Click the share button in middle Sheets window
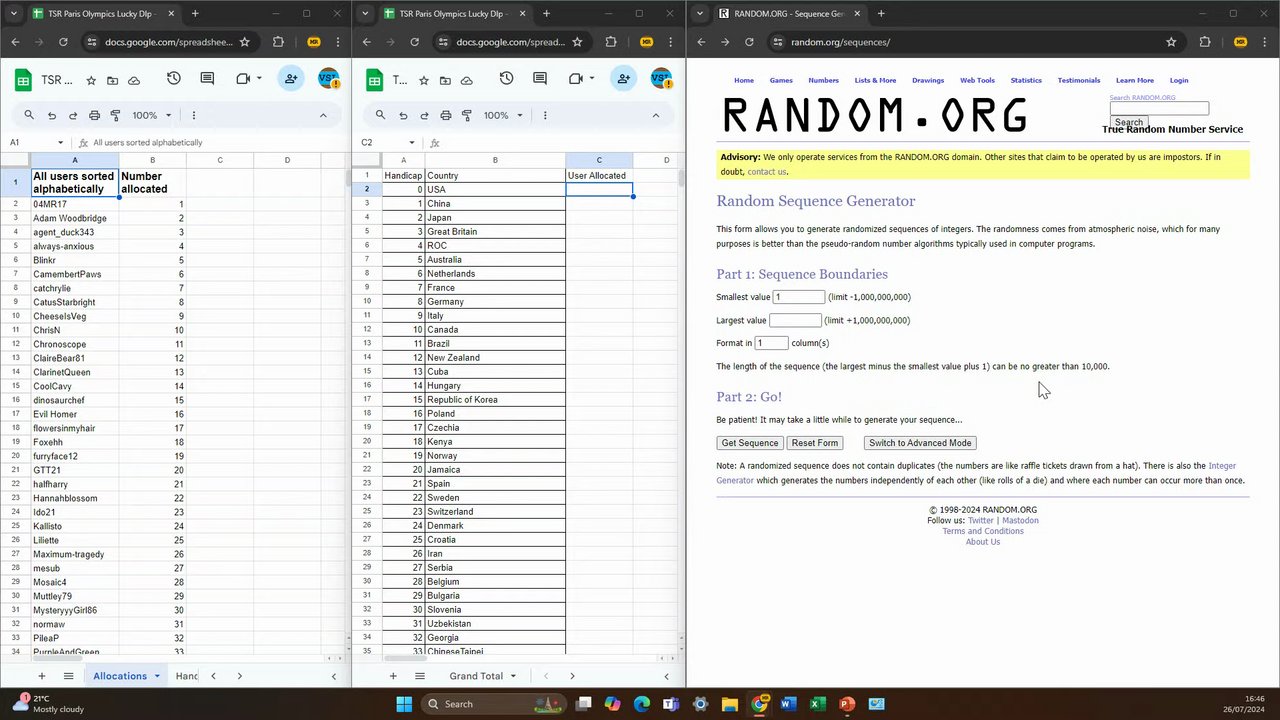 [x=623, y=79]
